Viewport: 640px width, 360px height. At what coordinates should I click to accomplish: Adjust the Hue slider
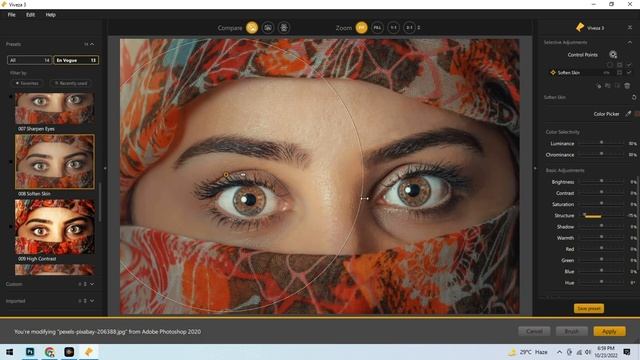pyautogui.click(x=601, y=282)
